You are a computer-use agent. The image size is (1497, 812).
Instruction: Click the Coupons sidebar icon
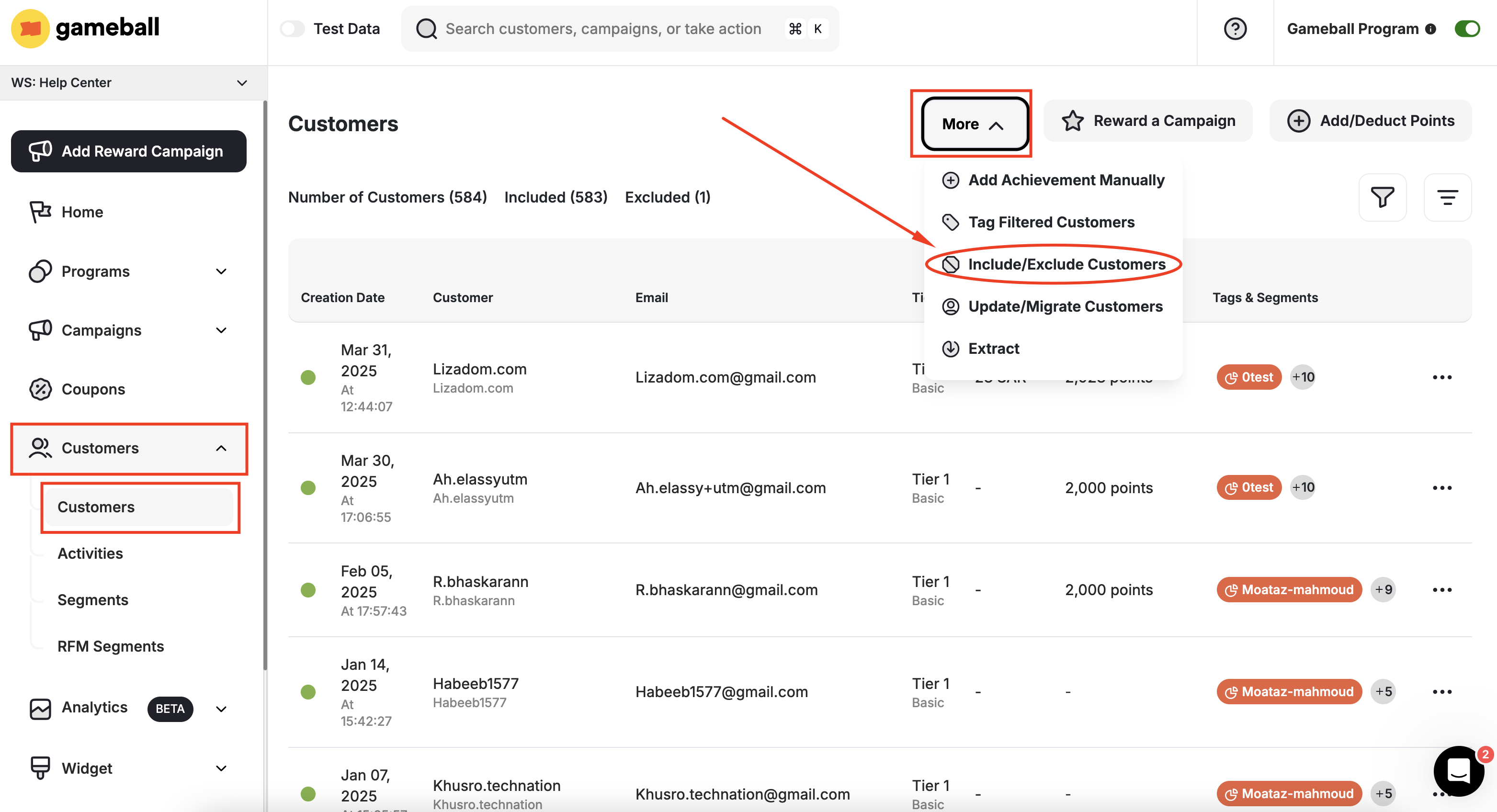(x=40, y=389)
